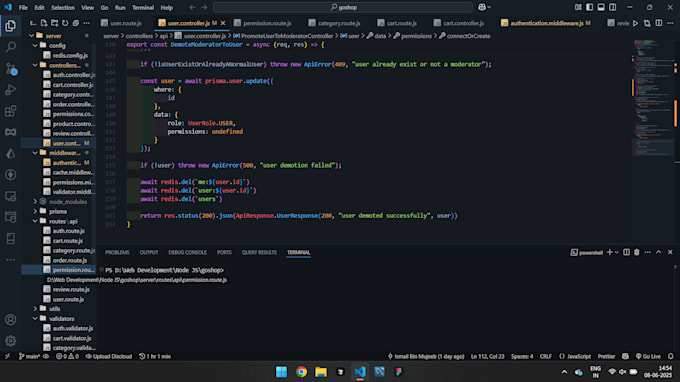Viewport: 680px width, 382px height.
Task: Open the Terminal menu
Action: coord(143,7)
